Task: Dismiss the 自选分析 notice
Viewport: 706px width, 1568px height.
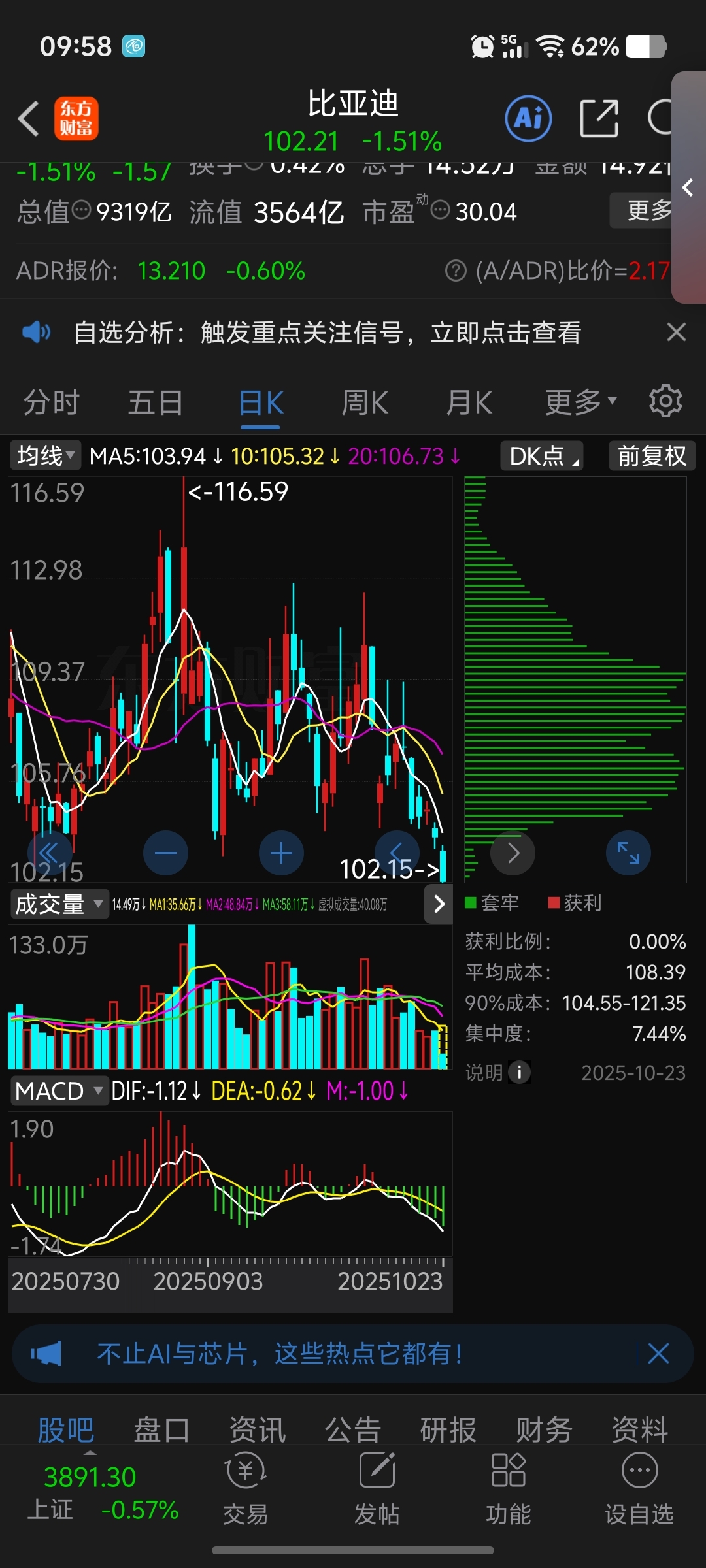Action: click(677, 333)
